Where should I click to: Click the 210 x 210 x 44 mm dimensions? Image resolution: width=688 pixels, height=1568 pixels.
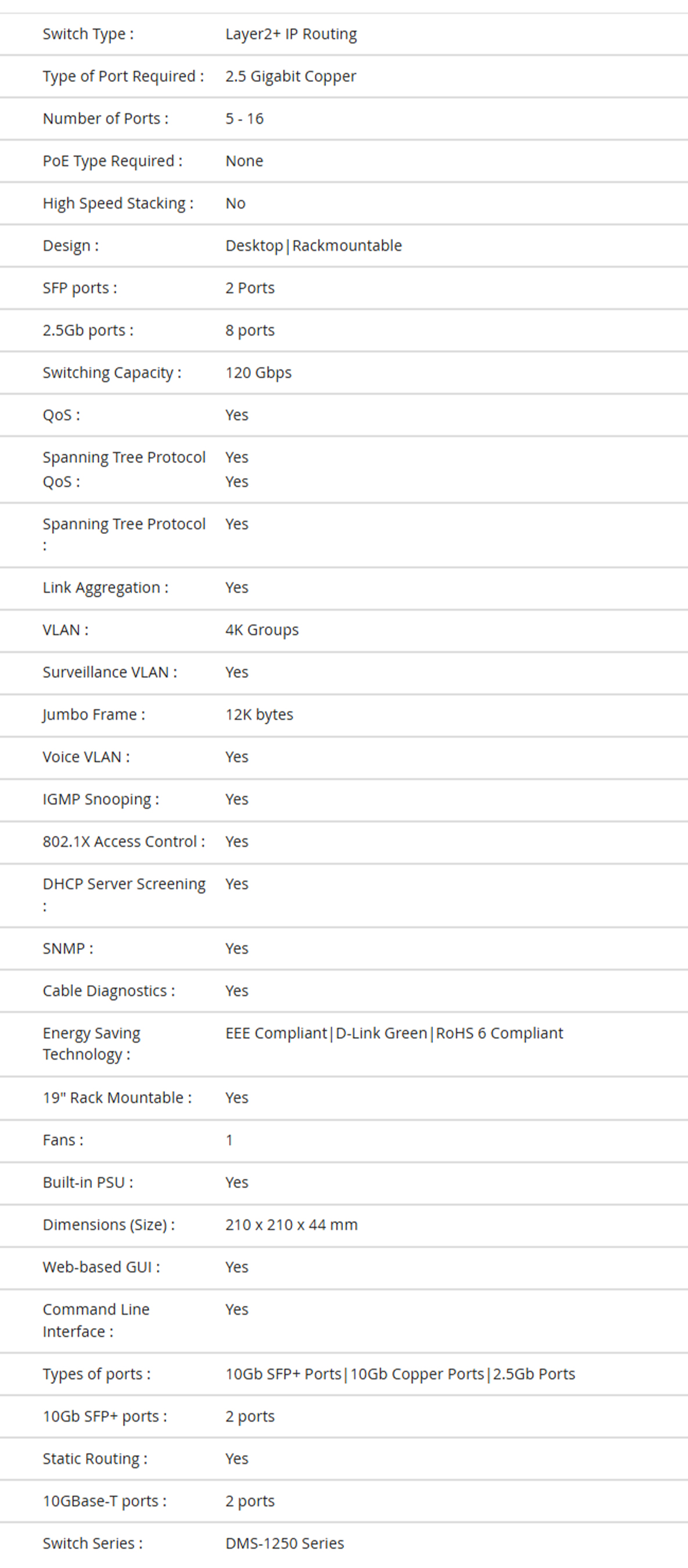point(291,1225)
